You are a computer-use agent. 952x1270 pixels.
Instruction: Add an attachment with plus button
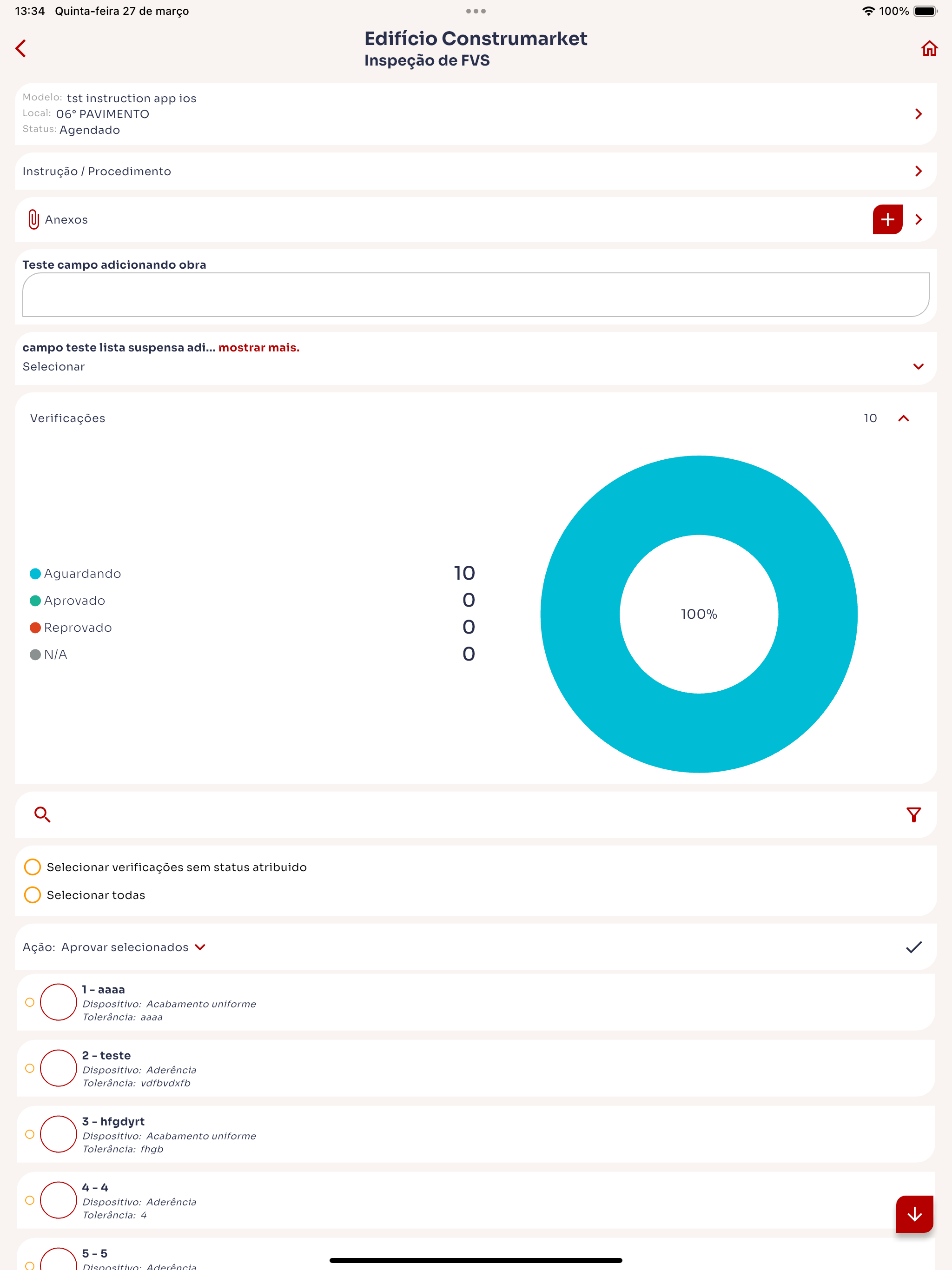pos(887,219)
